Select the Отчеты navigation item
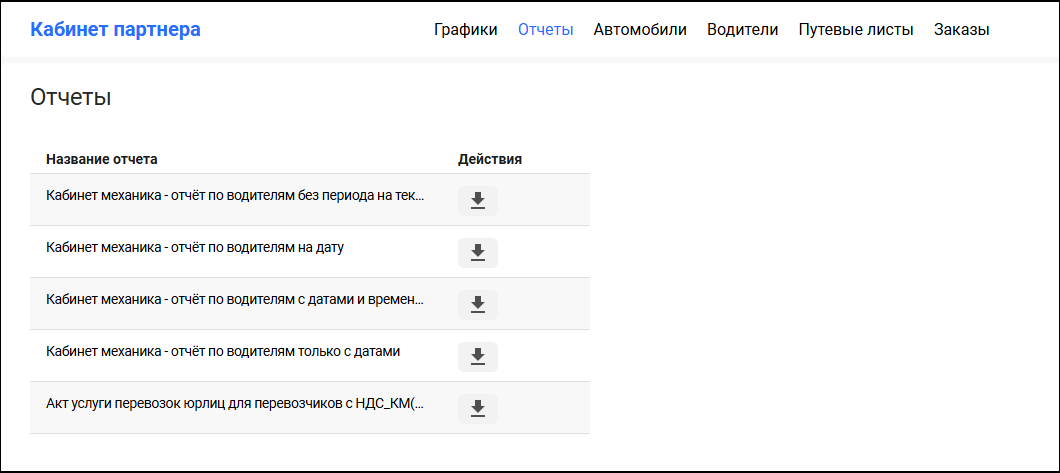This screenshot has height=473, width=1060. click(x=545, y=30)
